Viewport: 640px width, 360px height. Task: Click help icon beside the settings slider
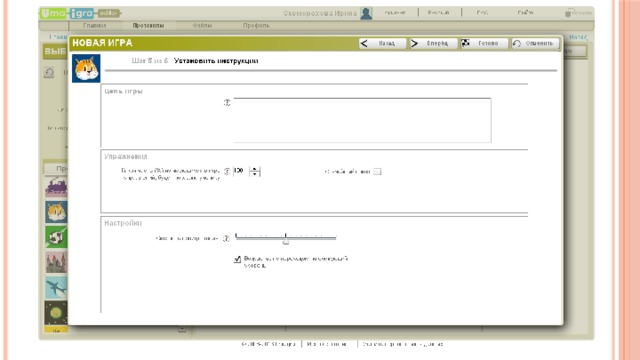pyautogui.click(x=227, y=238)
